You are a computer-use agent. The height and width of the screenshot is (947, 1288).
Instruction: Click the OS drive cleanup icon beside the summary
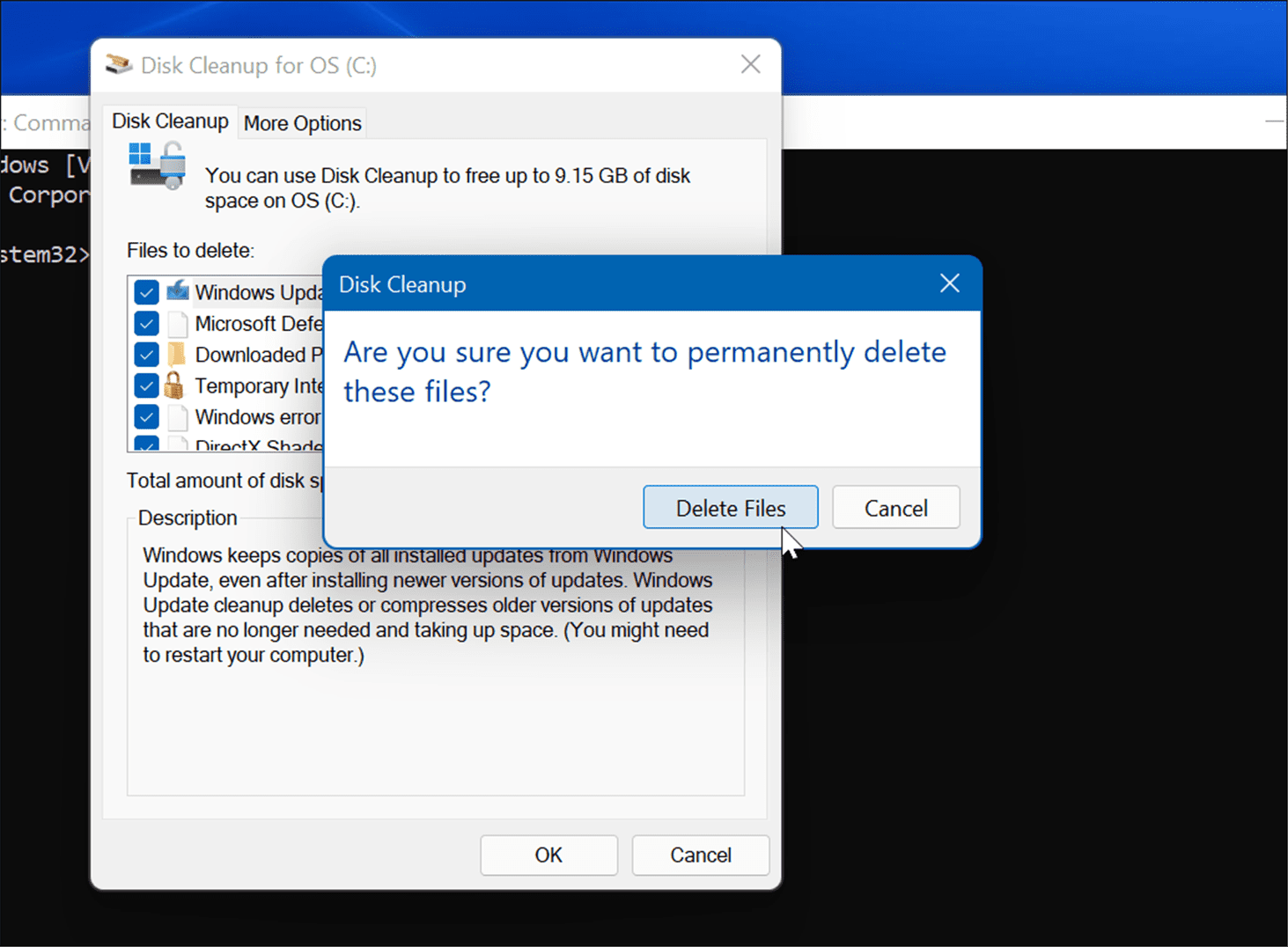[x=158, y=166]
